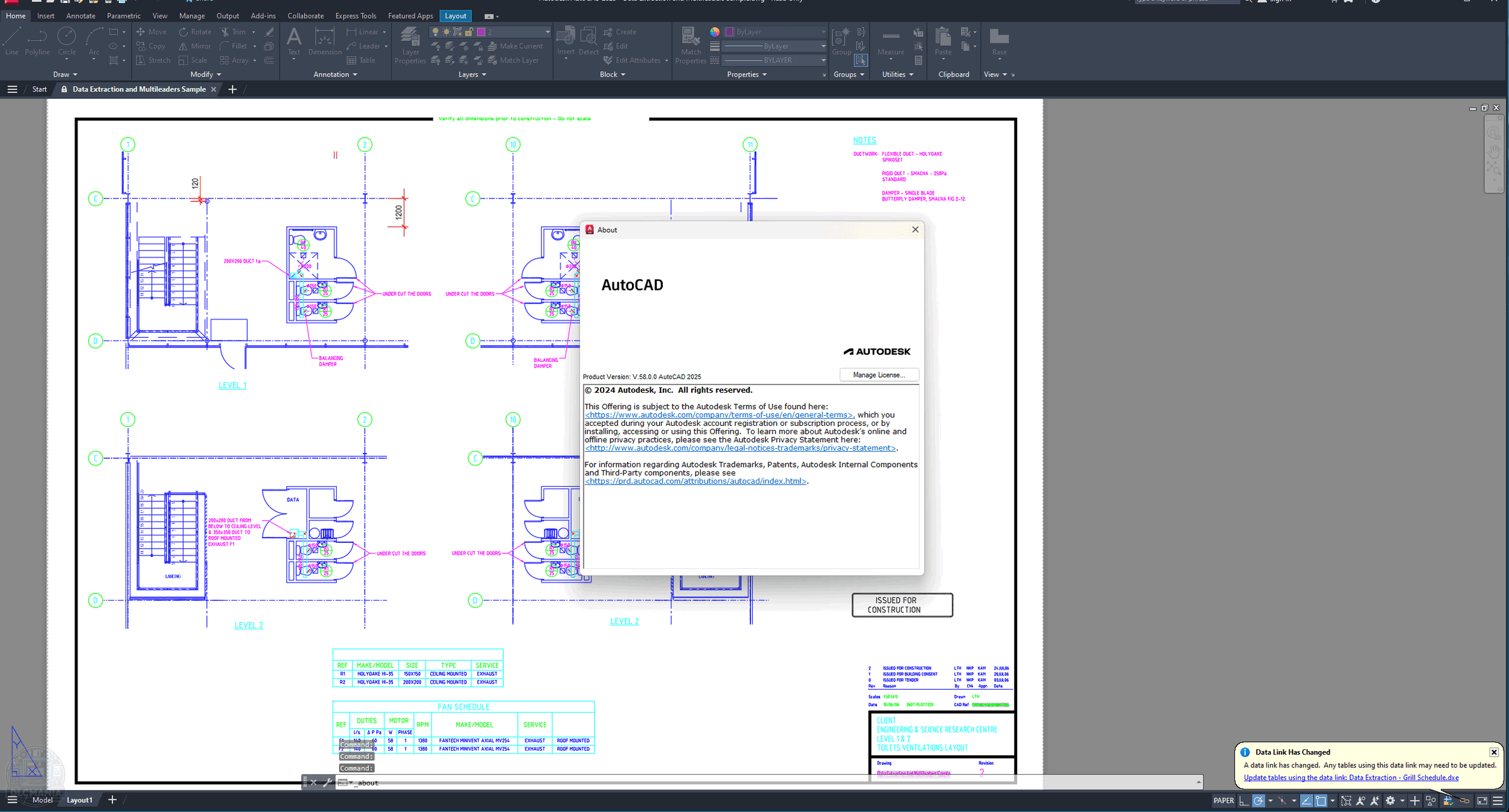Open the Layers dropdown panel

coord(471,74)
